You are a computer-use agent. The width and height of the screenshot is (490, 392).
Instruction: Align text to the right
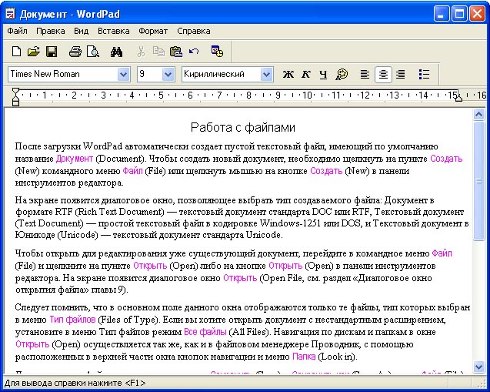coord(400,74)
